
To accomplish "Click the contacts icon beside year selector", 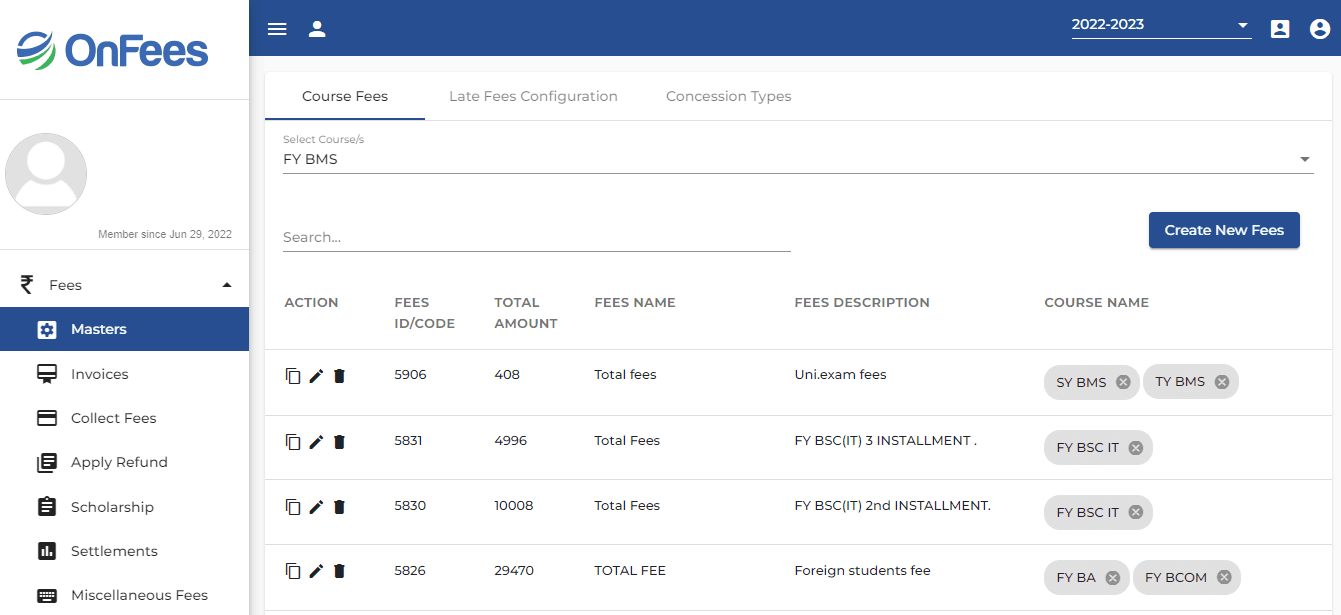I will point(1280,29).
